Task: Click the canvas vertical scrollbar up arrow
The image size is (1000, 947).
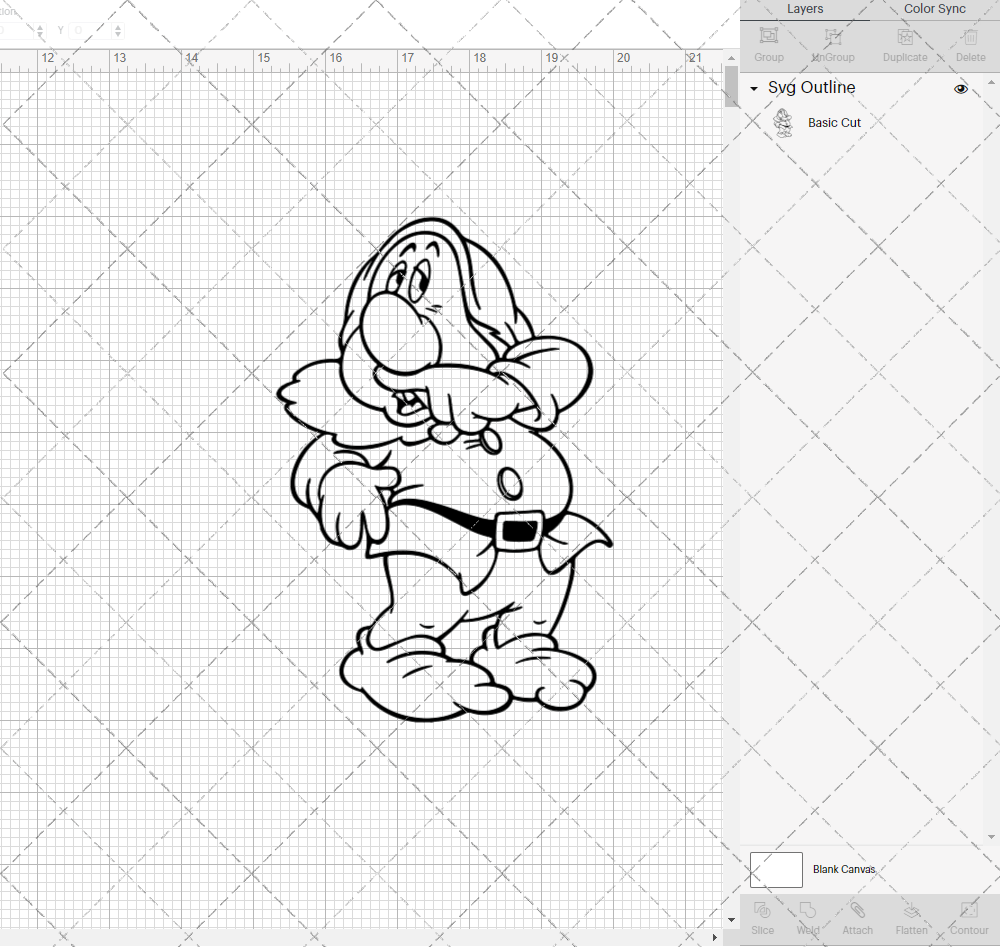Action: pos(731,58)
